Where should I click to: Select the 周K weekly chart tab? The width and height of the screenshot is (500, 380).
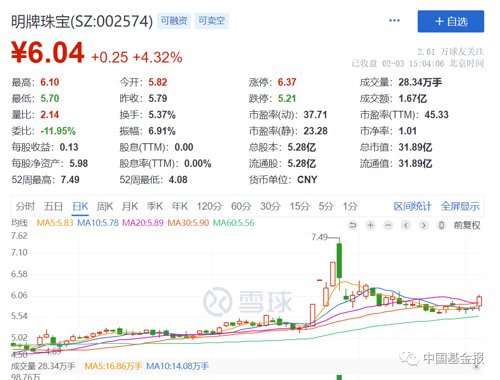105,207
